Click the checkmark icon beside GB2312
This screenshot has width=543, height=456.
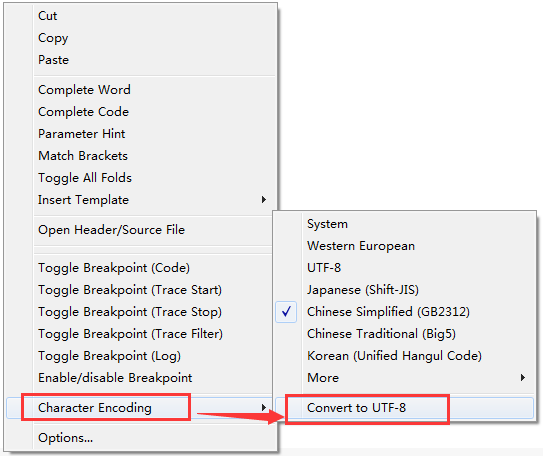point(286,312)
